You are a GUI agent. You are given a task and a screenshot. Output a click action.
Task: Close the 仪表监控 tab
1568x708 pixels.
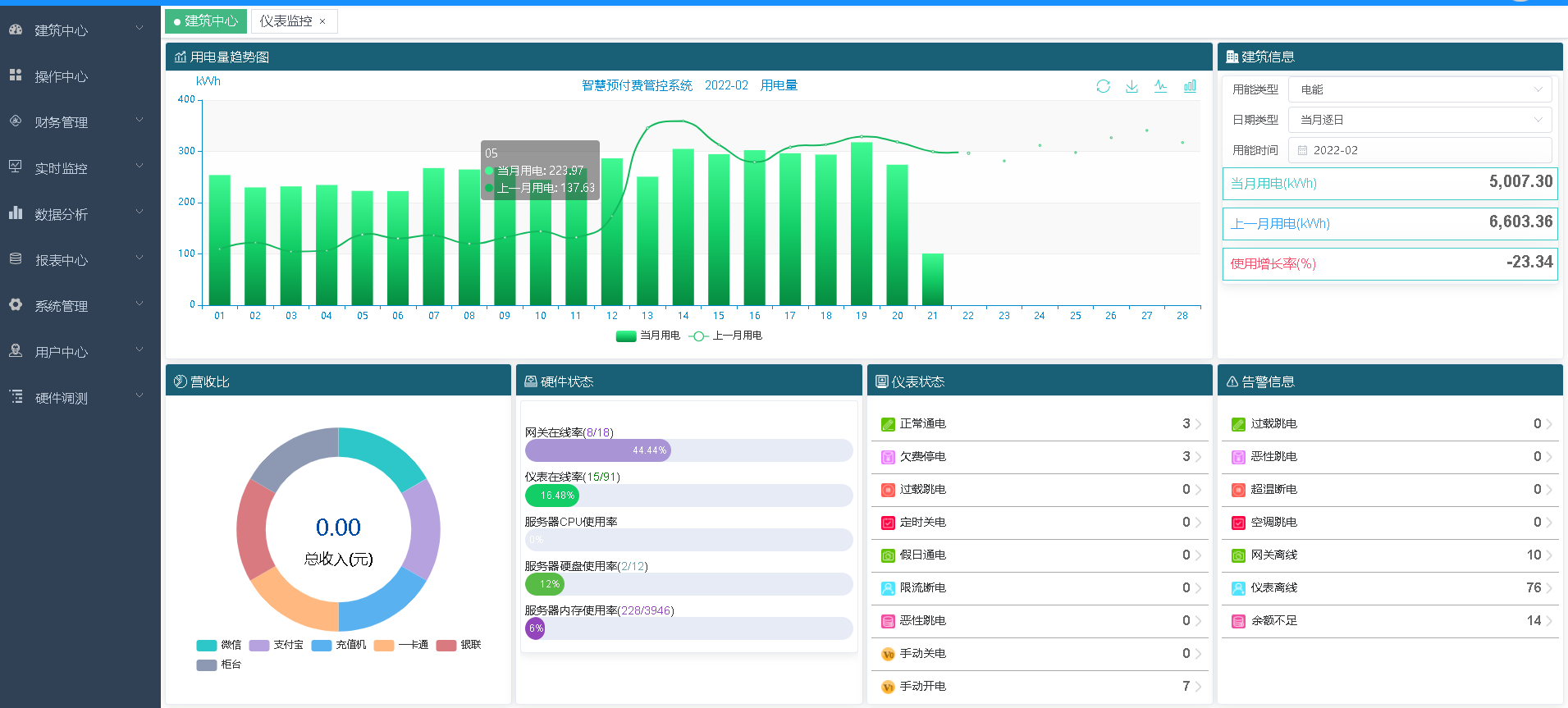point(322,22)
